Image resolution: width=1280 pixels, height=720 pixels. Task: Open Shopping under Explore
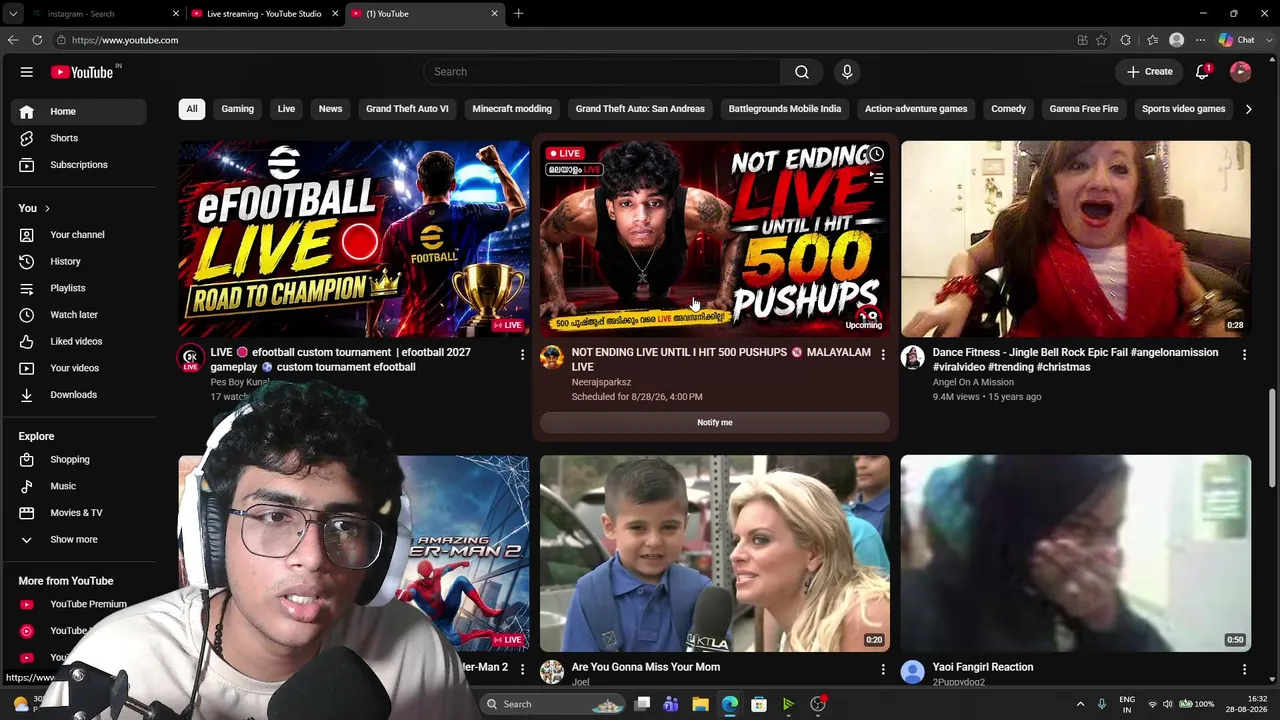pyautogui.click(x=80, y=460)
